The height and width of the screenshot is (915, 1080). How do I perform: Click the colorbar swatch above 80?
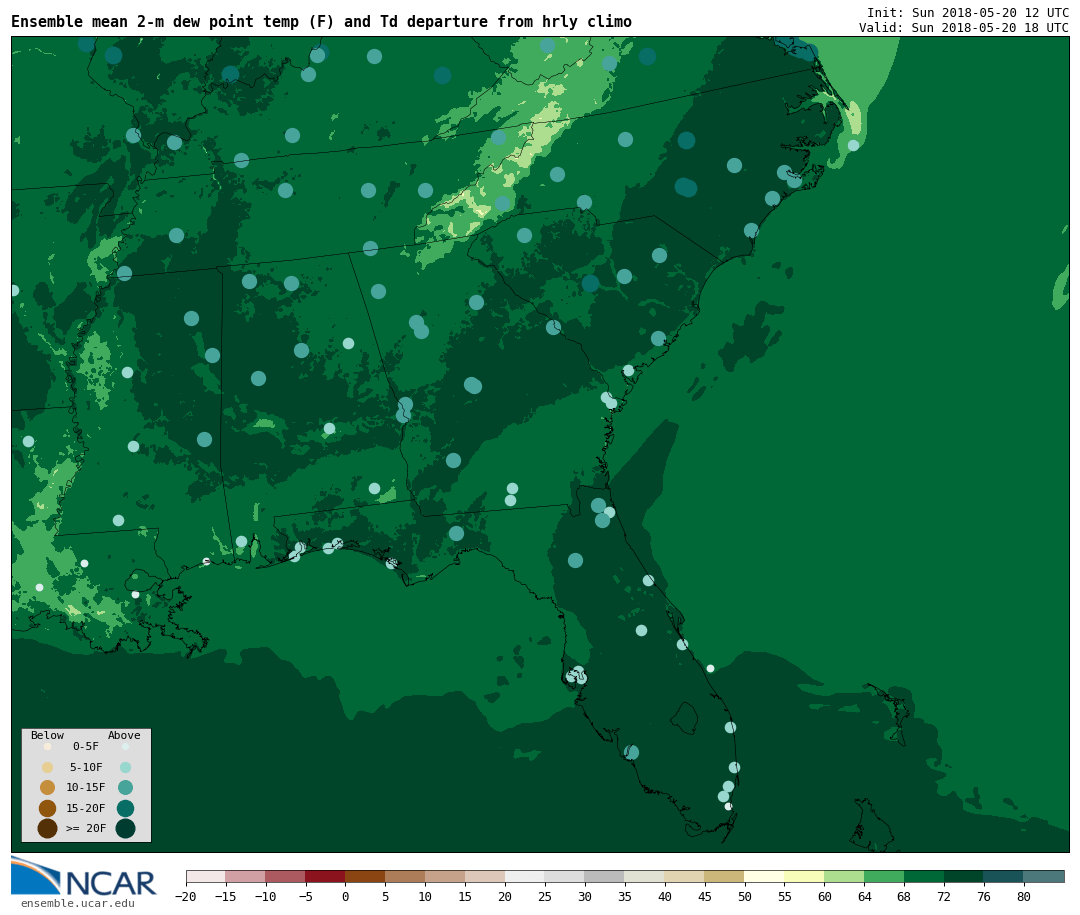pos(1044,876)
